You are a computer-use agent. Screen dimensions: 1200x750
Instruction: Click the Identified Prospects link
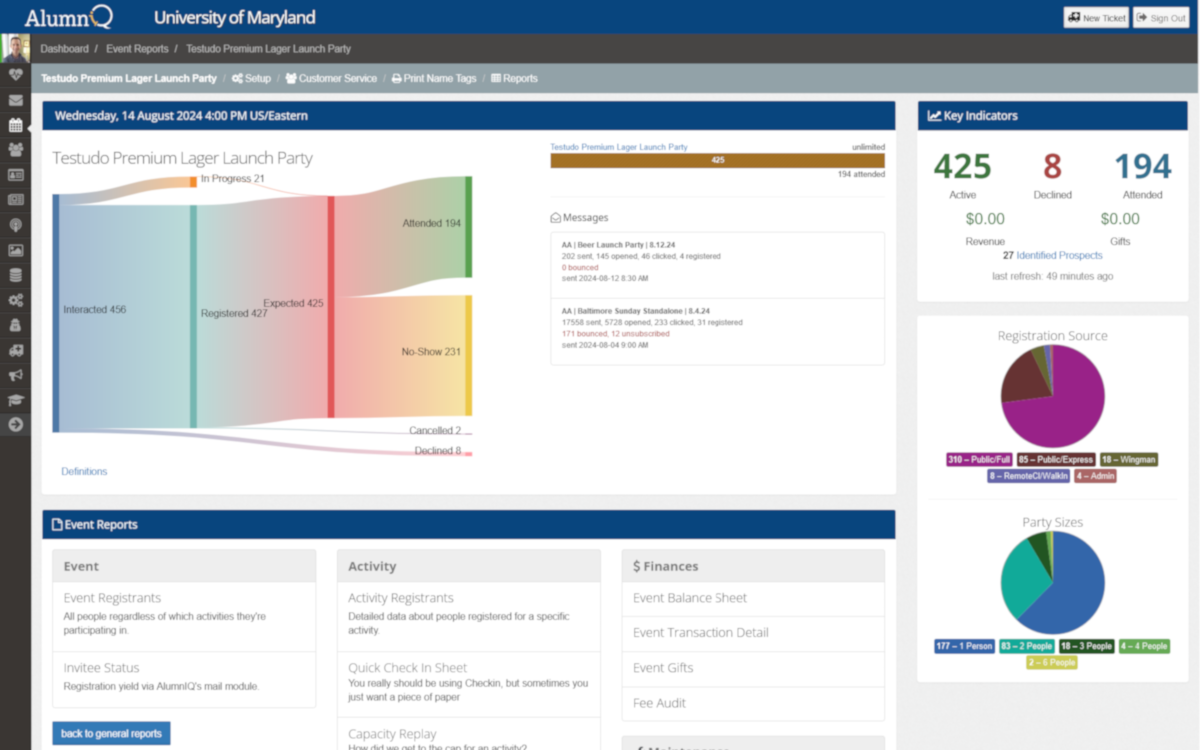click(x=1059, y=255)
